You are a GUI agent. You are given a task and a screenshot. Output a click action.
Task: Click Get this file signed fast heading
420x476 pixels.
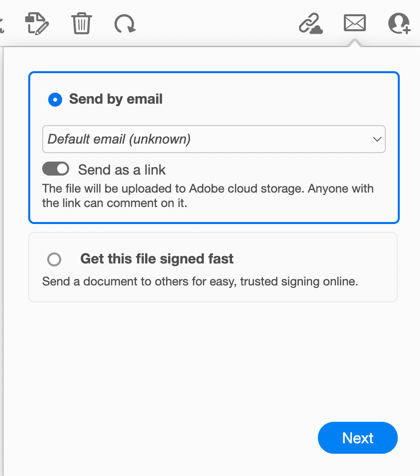point(157,259)
